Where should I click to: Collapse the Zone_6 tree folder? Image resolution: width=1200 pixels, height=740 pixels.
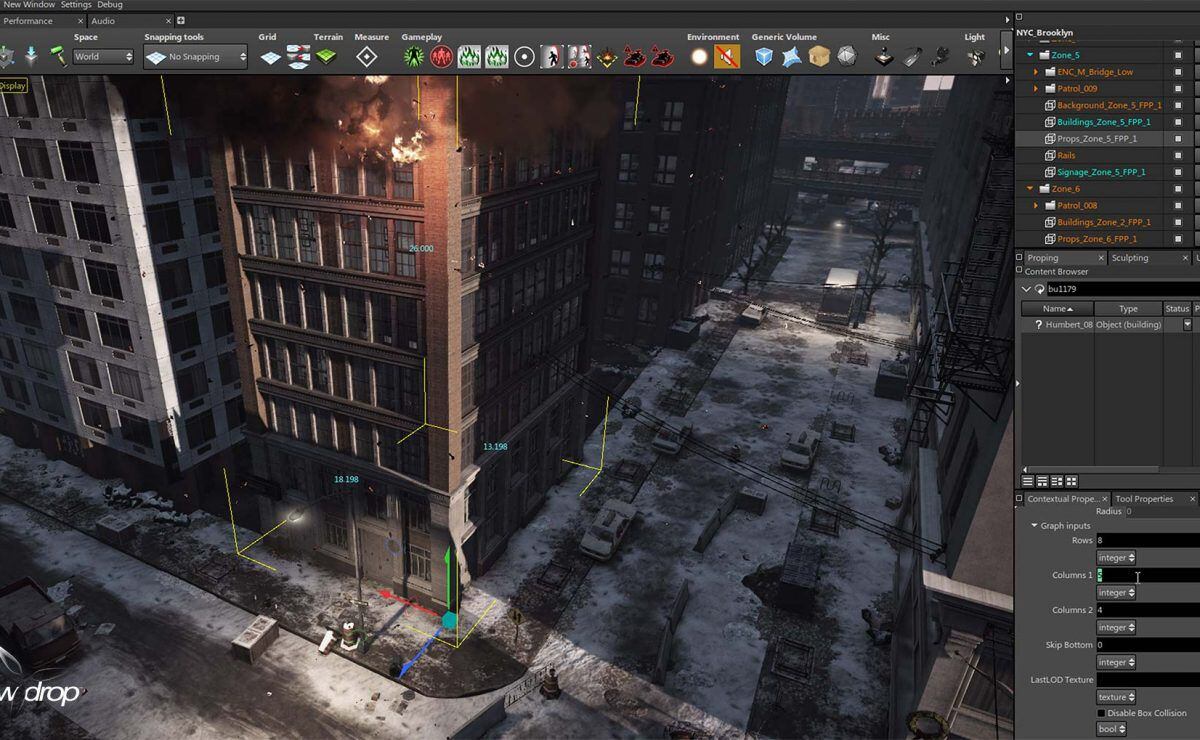1030,189
